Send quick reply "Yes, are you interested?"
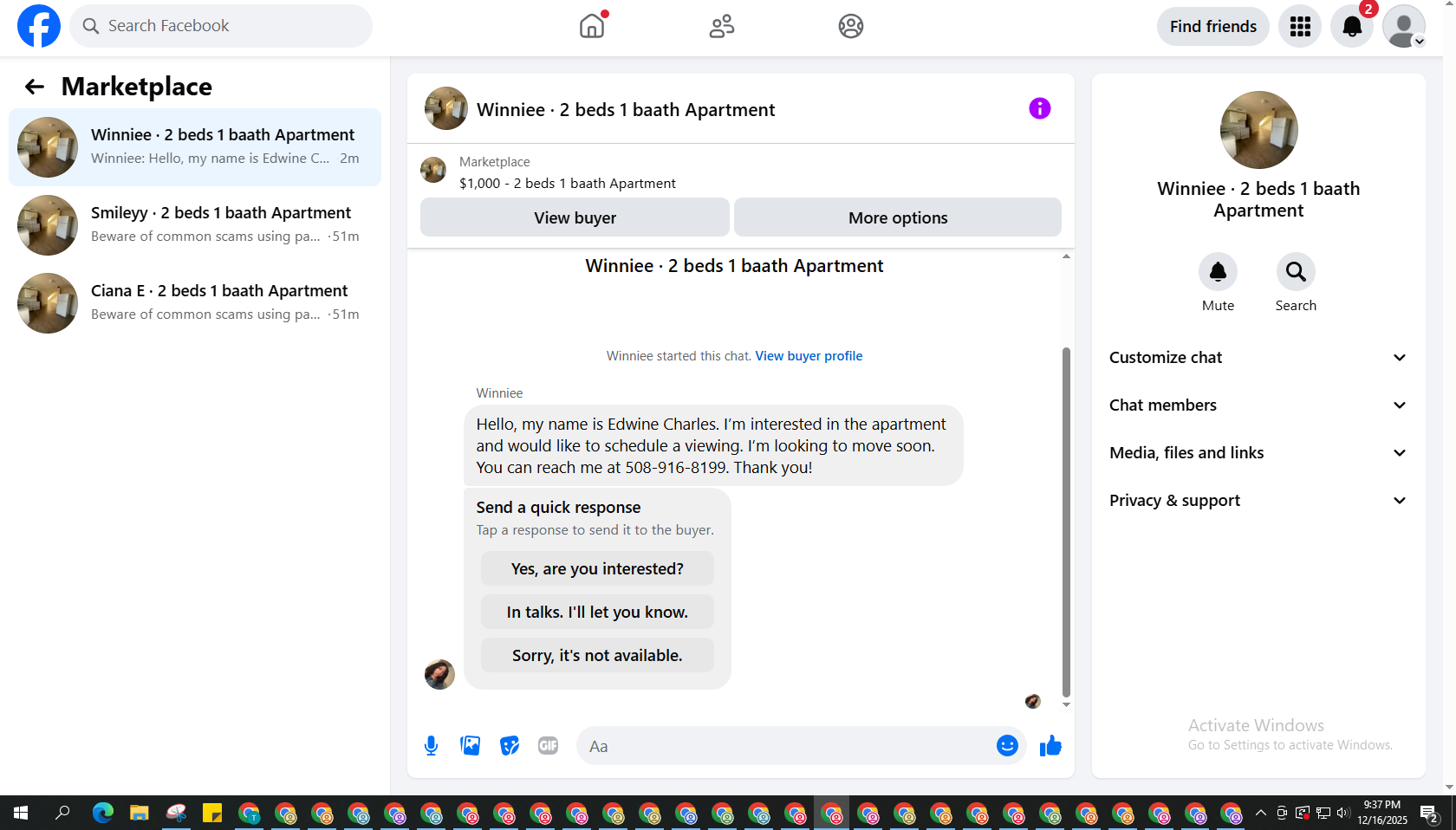 point(597,569)
